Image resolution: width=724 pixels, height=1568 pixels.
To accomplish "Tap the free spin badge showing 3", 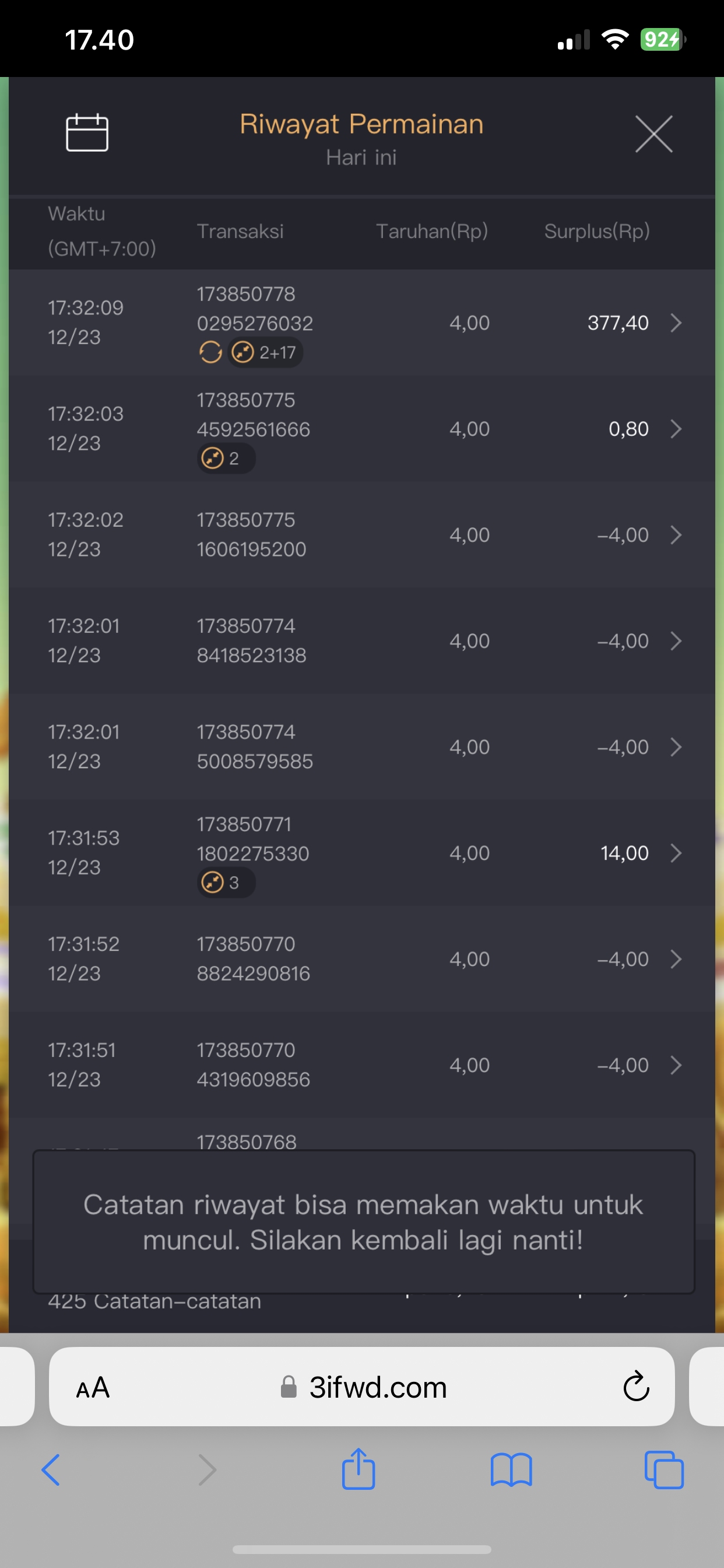I will pos(226,883).
